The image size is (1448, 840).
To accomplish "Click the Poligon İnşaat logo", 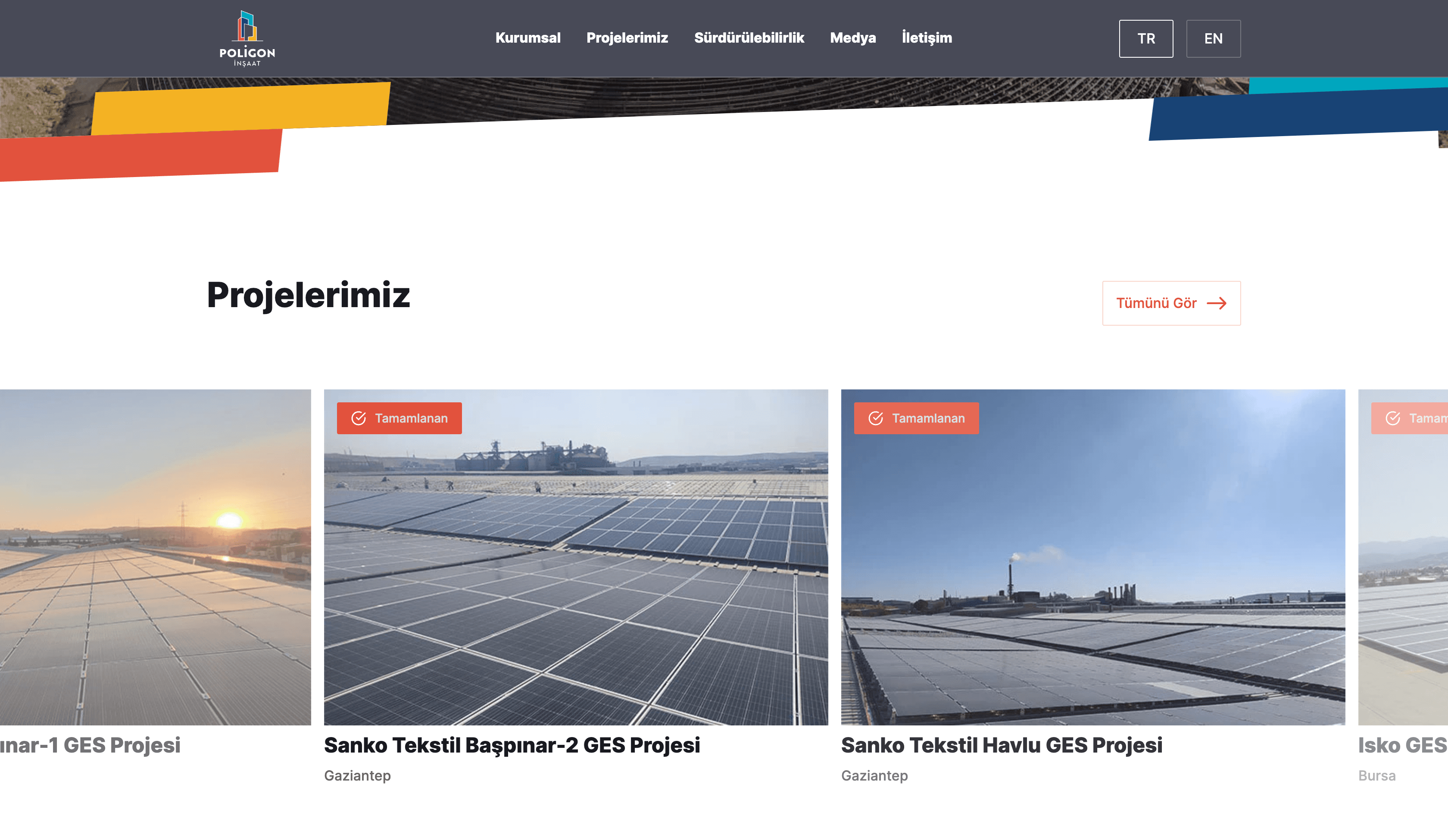I will click(x=247, y=38).
